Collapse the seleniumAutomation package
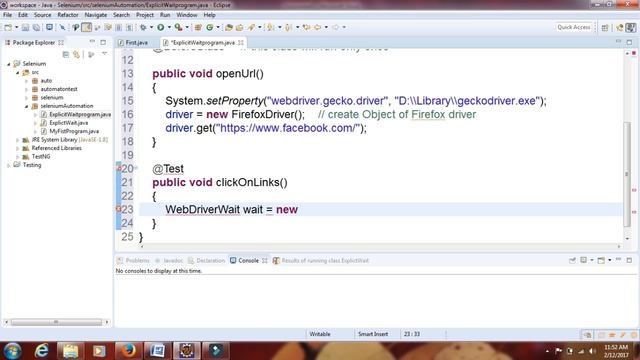The width and height of the screenshot is (640, 360). click(x=27, y=106)
